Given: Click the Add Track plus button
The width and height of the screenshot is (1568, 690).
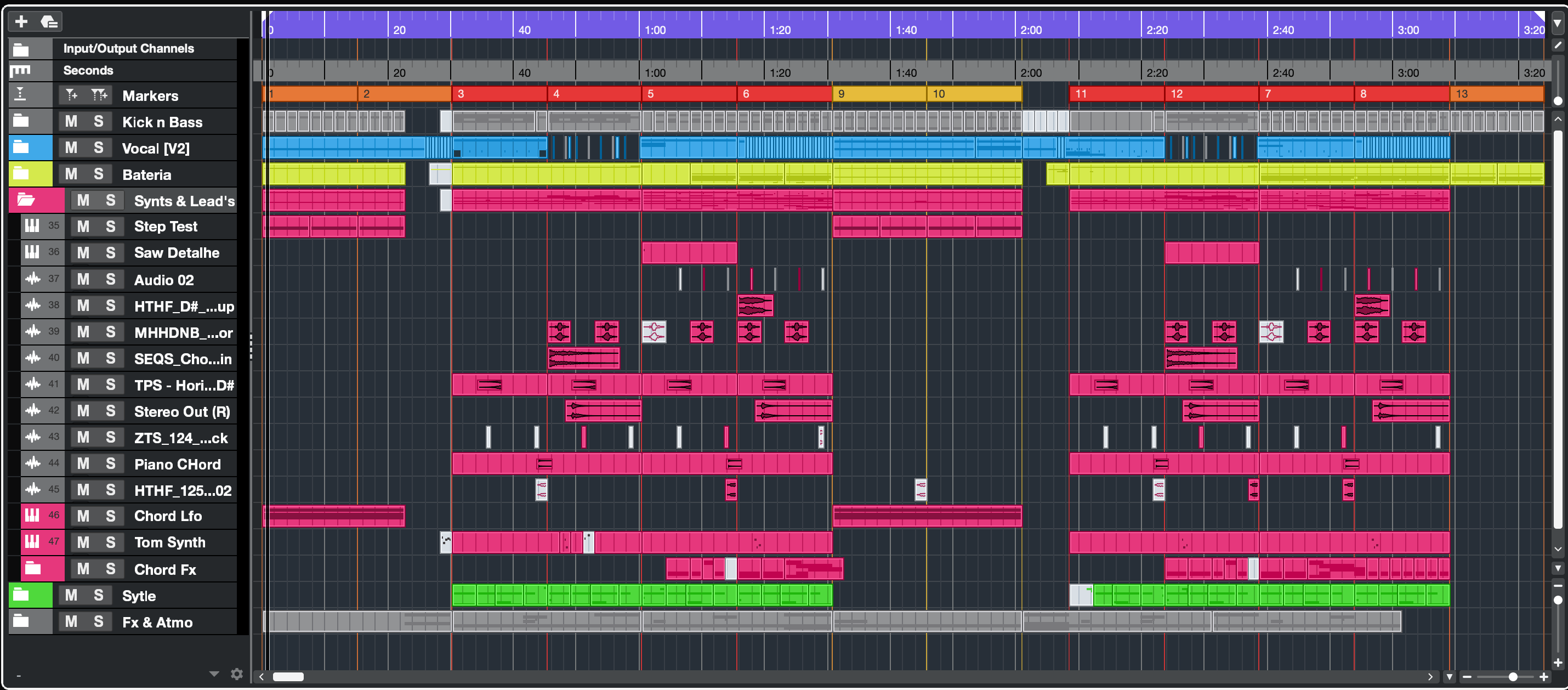Looking at the screenshot, I should [21, 22].
